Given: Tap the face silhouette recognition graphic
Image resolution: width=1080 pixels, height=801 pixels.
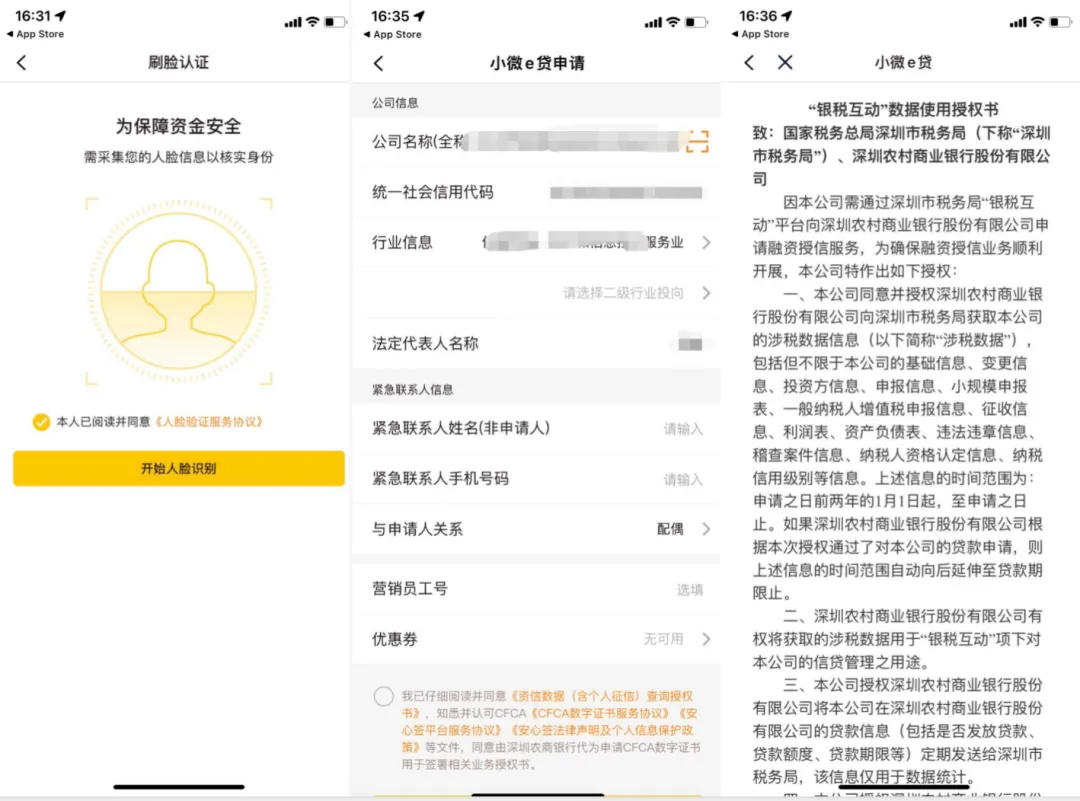Looking at the screenshot, I should pyautogui.click(x=178, y=291).
